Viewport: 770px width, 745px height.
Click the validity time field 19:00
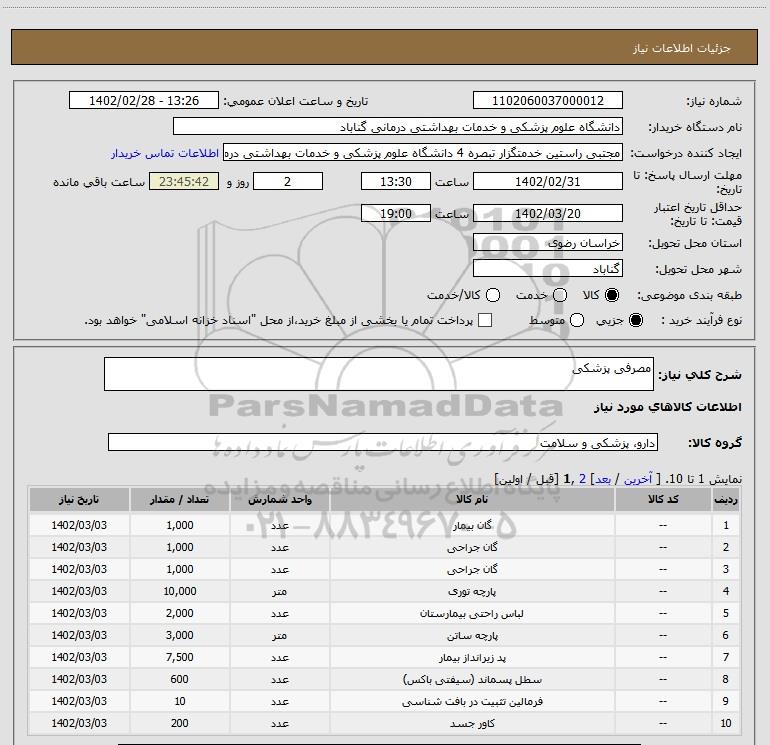coord(396,213)
